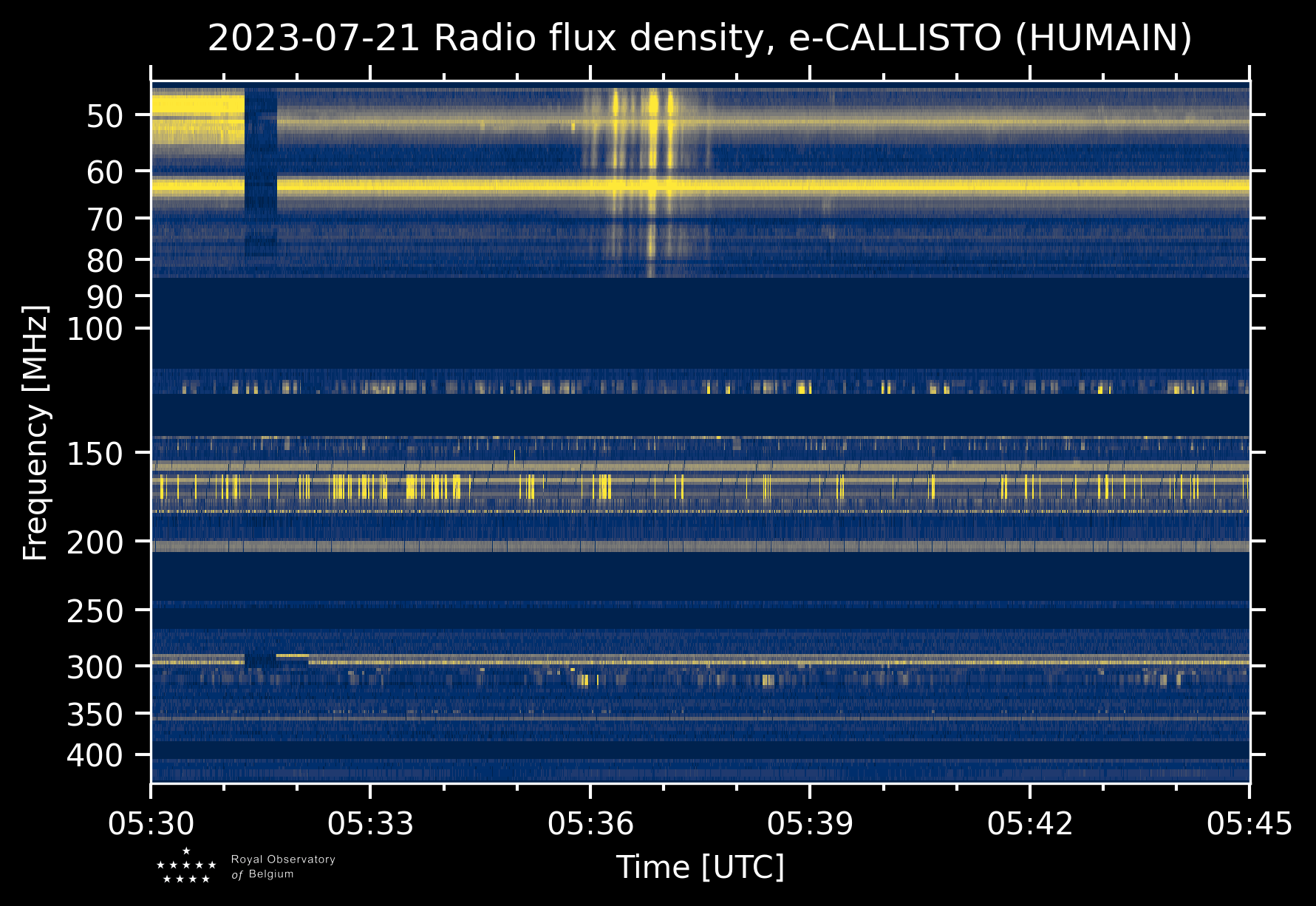
Task: Click the Royal Observatory of Belgium text
Action: tap(282, 867)
